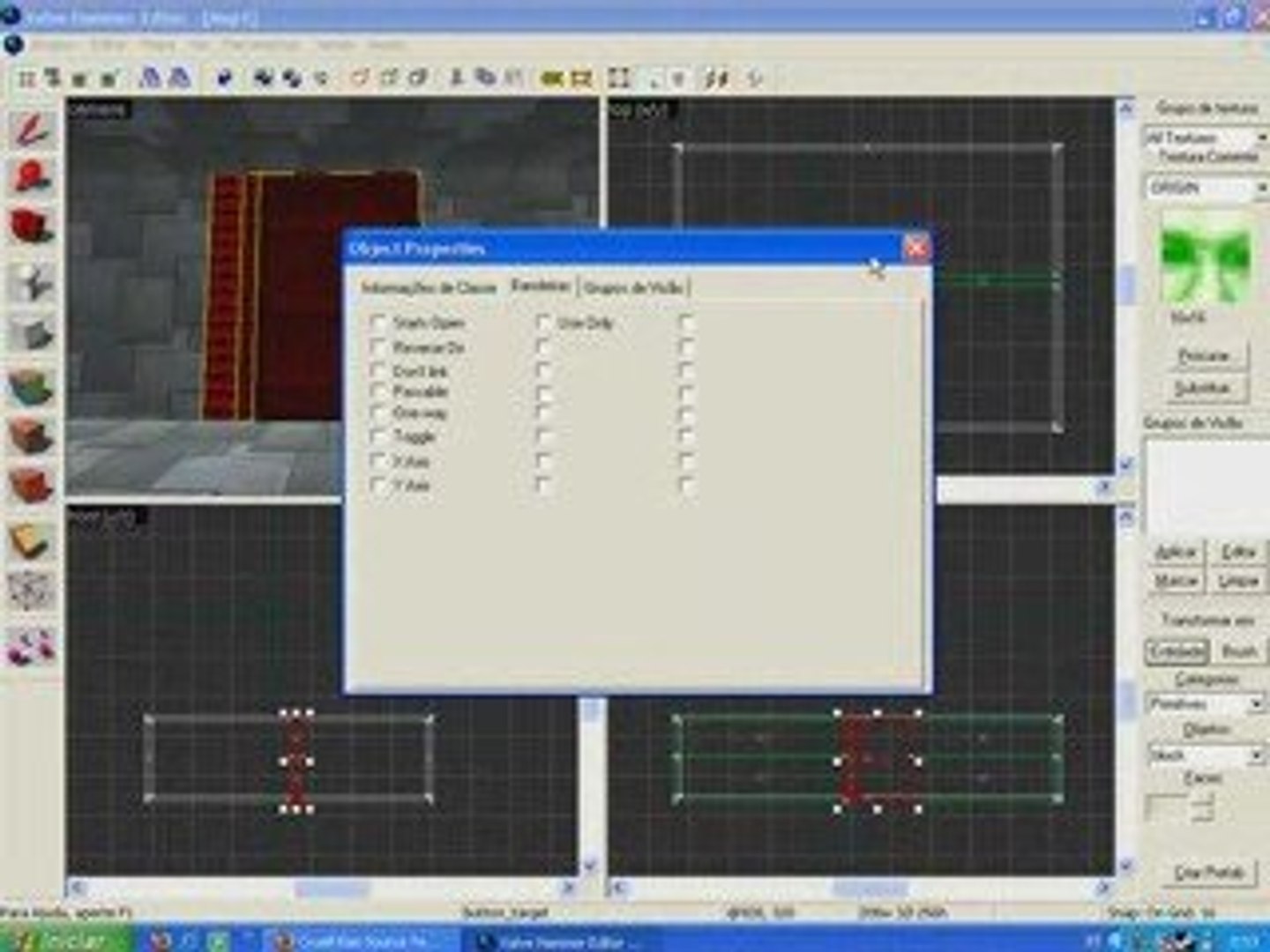Click the Marcar visgroup button

pyautogui.click(x=1175, y=582)
